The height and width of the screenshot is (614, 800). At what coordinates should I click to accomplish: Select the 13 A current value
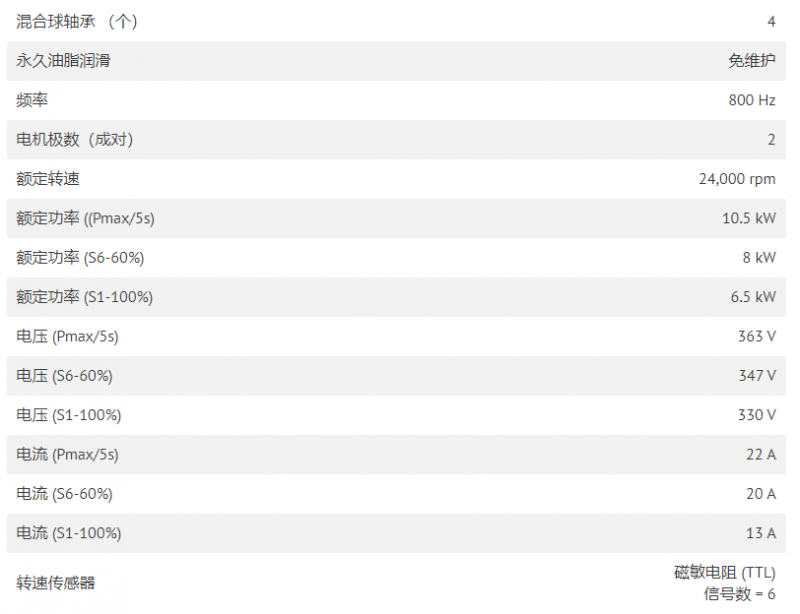[760, 533]
